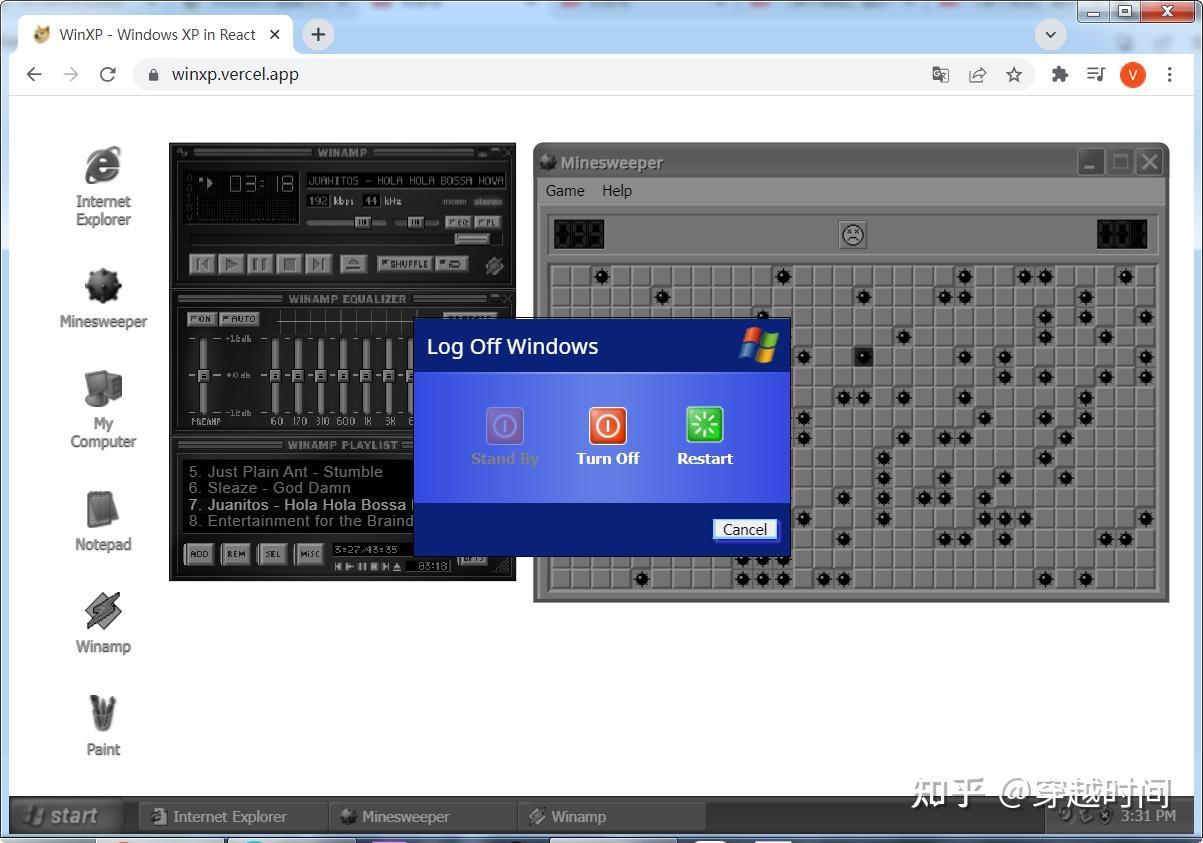Click the Internet Explorer desktop icon
Image resolution: width=1203 pixels, height=843 pixels.
point(103,187)
